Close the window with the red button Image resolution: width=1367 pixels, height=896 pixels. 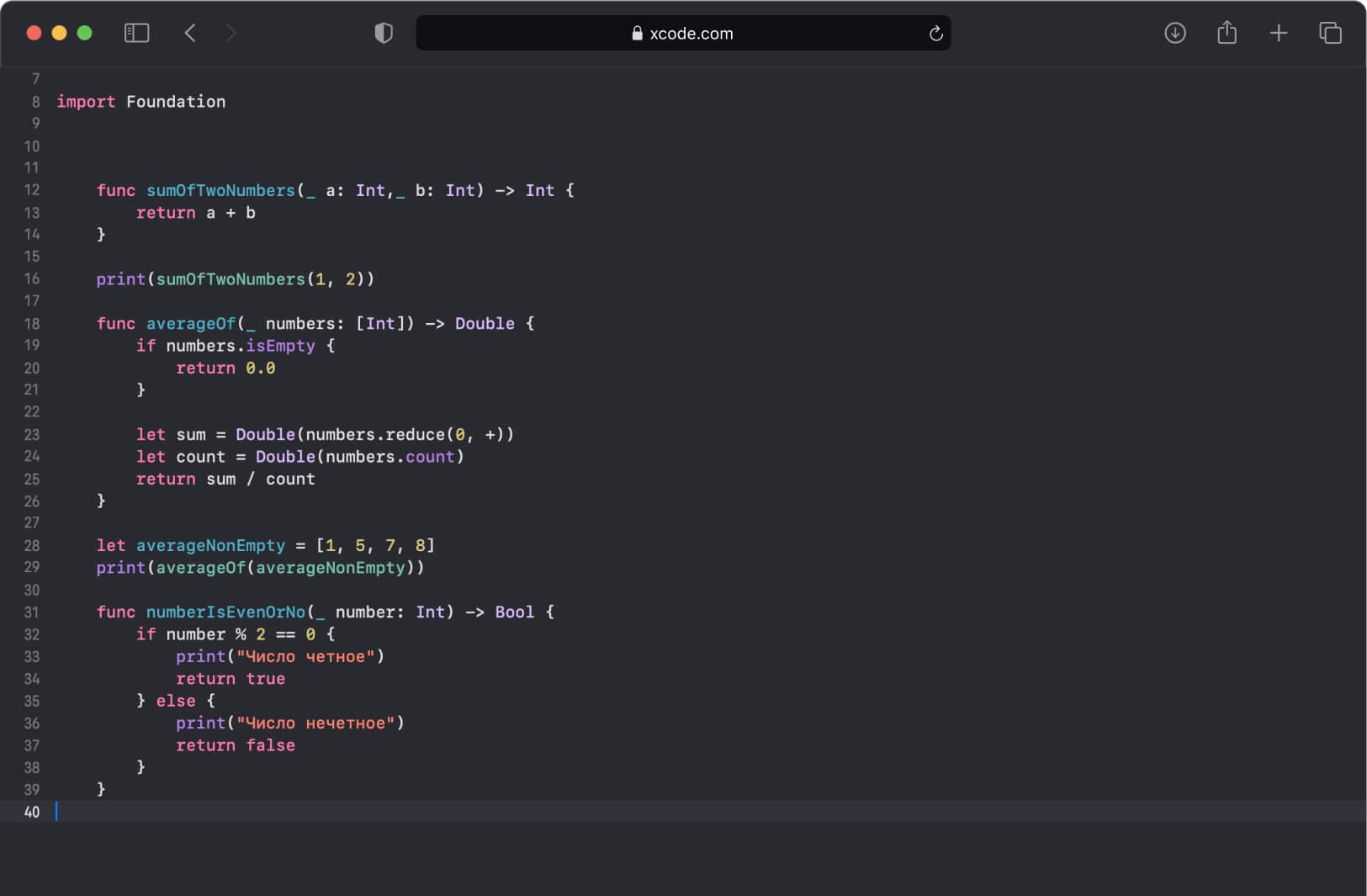click(x=34, y=33)
